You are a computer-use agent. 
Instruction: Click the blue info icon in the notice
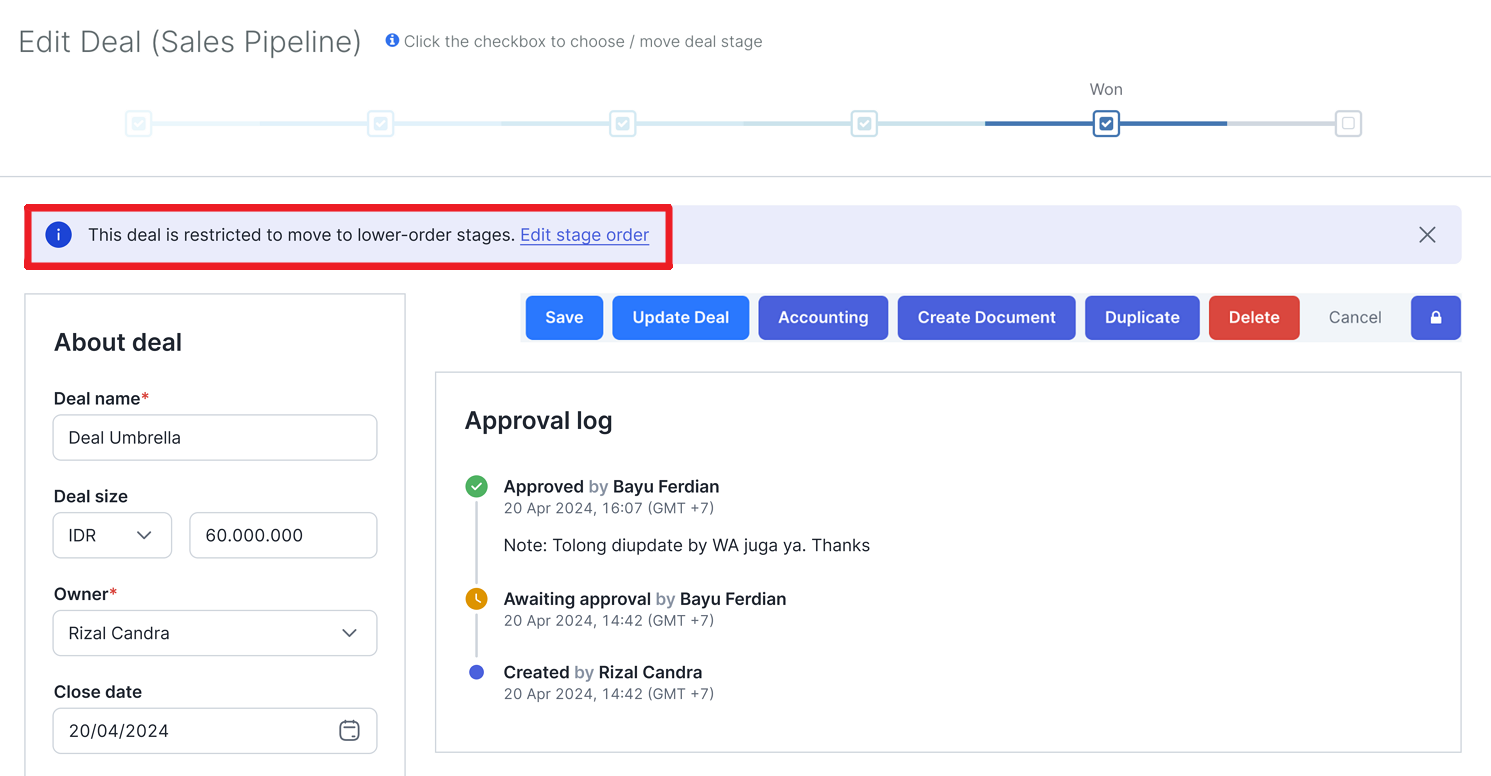59,235
